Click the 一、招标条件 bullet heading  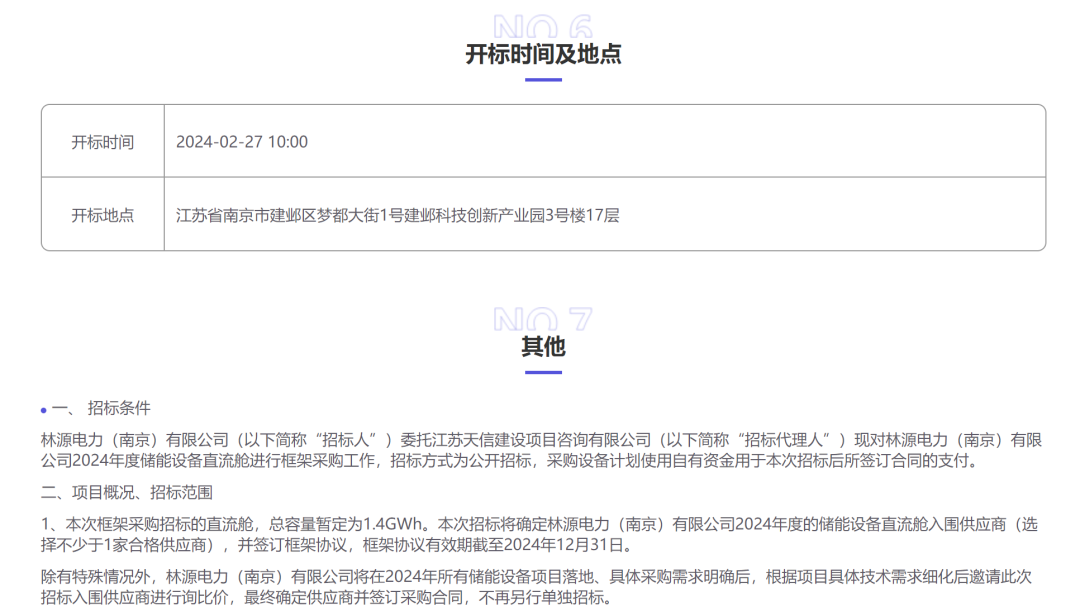pyautogui.click(x=101, y=408)
